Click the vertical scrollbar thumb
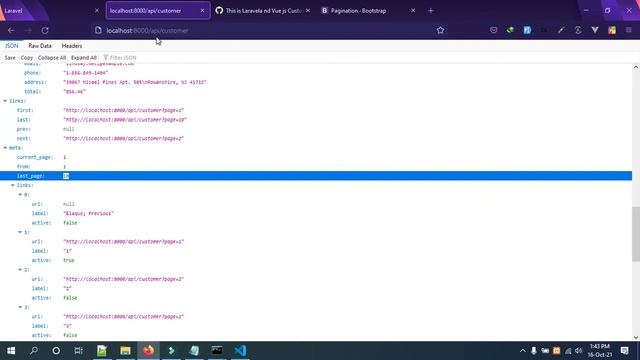Image resolution: width=640 pixels, height=360 pixels. [636, 234]
